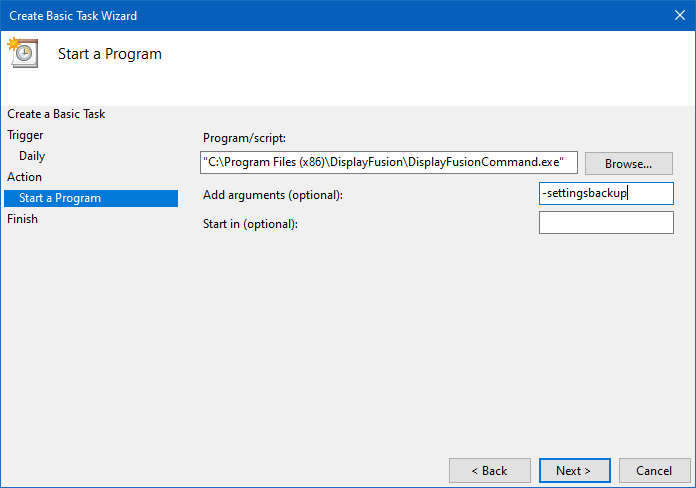This screenshot has height=488, width=696.
Task: Select the Finish step
Action: pos(23,219)
